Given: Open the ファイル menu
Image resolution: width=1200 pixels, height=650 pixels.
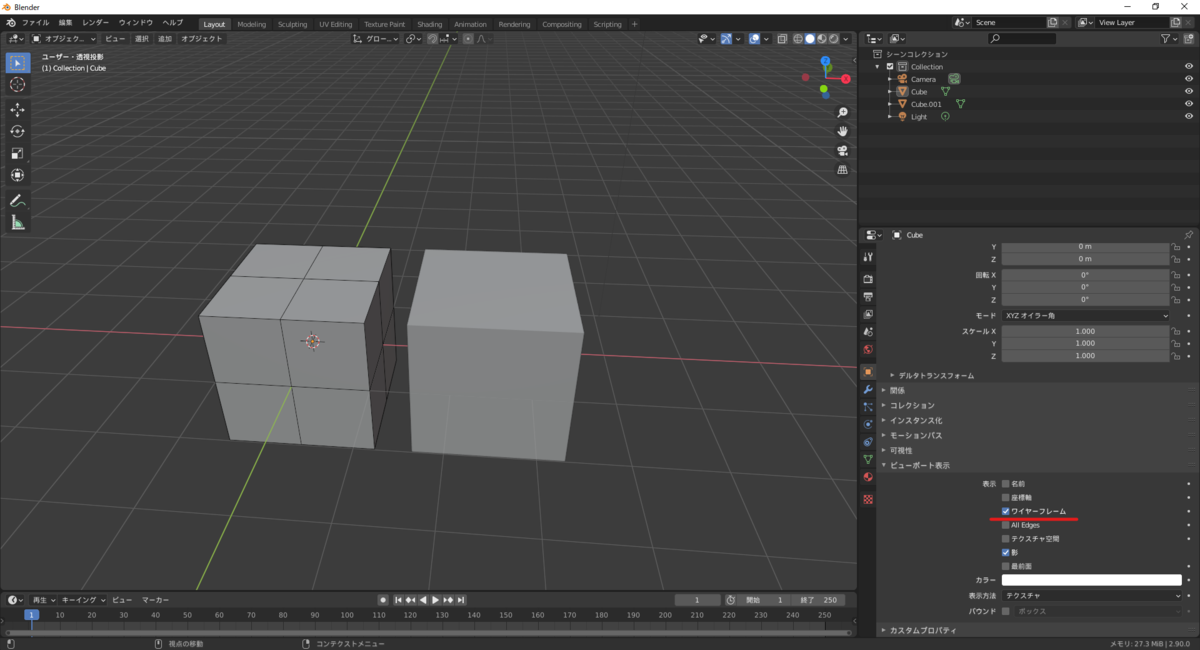Looking at the screenshot, I should (x=35, y=23).
